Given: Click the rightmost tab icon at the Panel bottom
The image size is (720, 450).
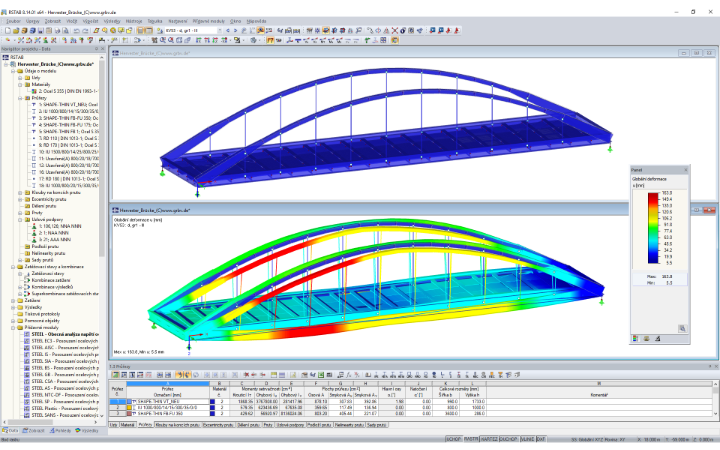Looking at the screenshot, I should click(658, 339).
